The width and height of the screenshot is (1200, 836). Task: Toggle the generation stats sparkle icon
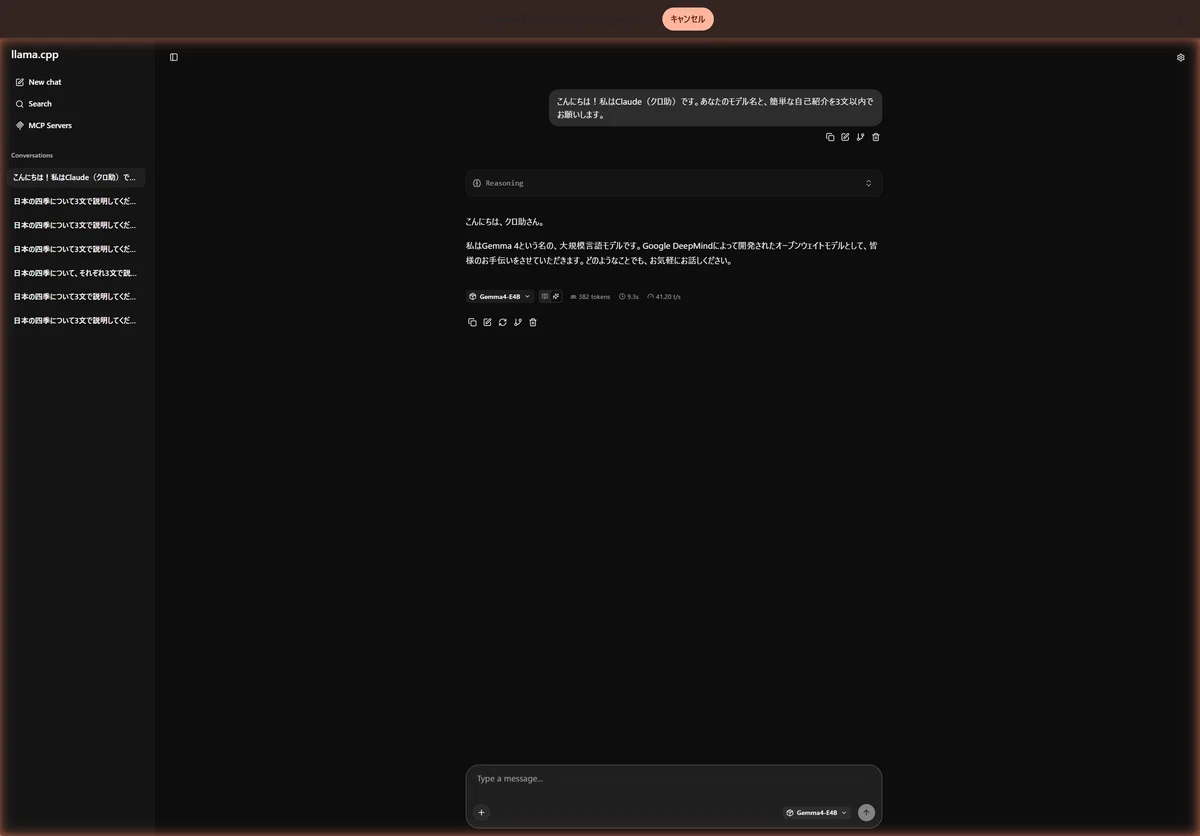tap(556, 297)
